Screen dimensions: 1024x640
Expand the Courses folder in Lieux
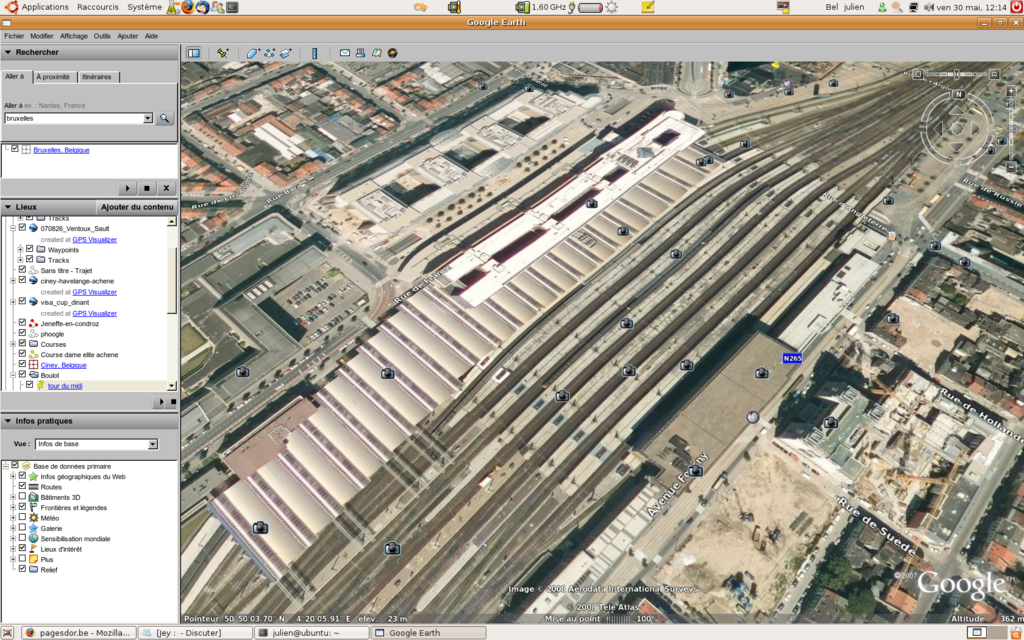12,344
